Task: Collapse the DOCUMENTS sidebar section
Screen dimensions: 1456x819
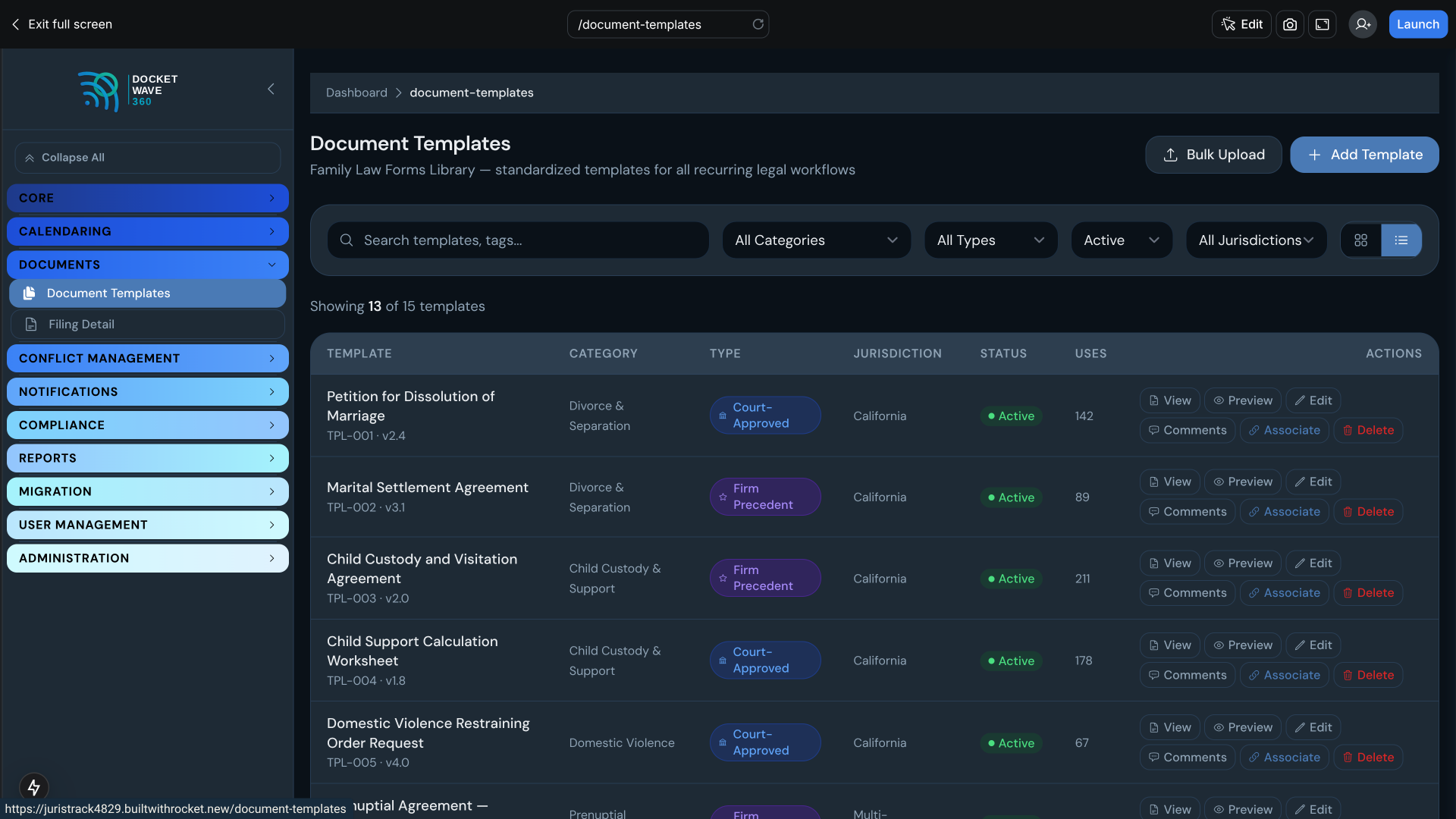Action: (148, 265)
